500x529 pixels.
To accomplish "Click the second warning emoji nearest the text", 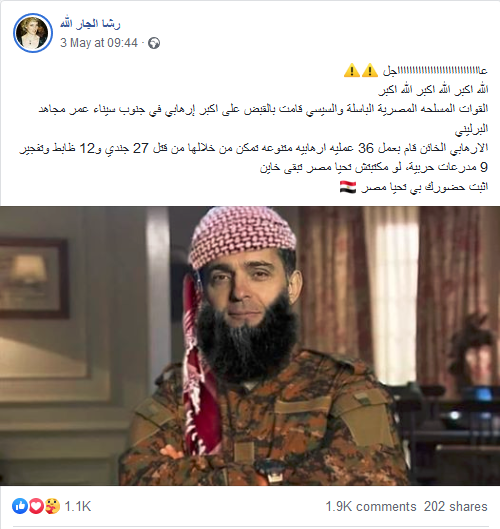I will (370, 71).
